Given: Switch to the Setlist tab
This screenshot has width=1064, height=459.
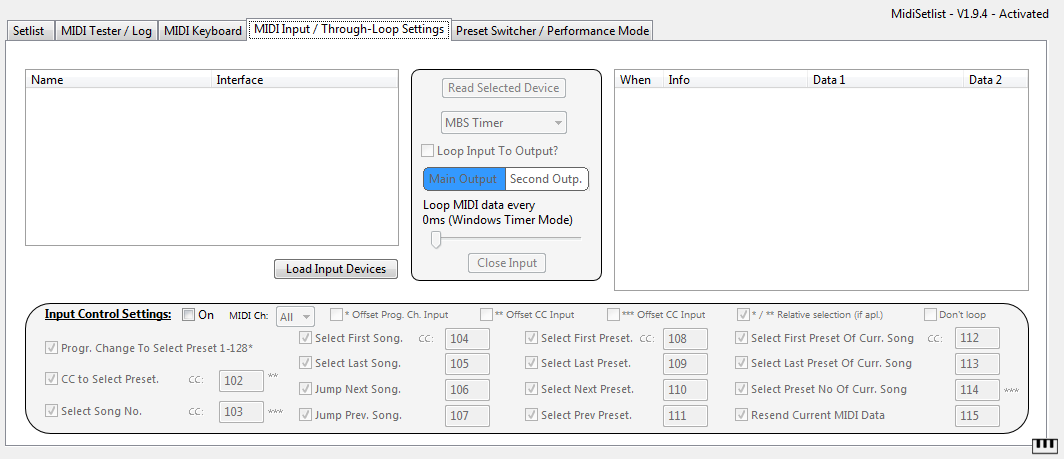Looking at the screenshot, I should [x=29, y=31].
